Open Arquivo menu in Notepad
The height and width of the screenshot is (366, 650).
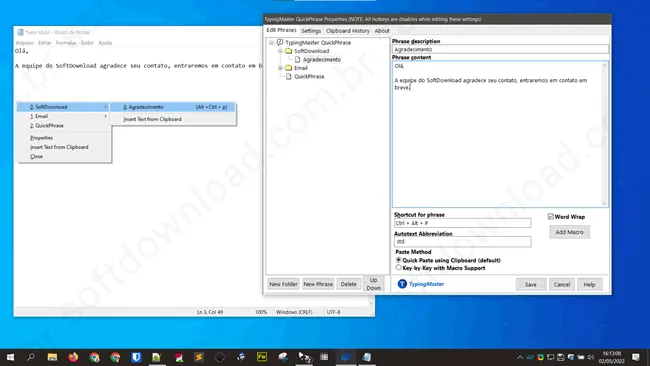[x=24, y=43]
